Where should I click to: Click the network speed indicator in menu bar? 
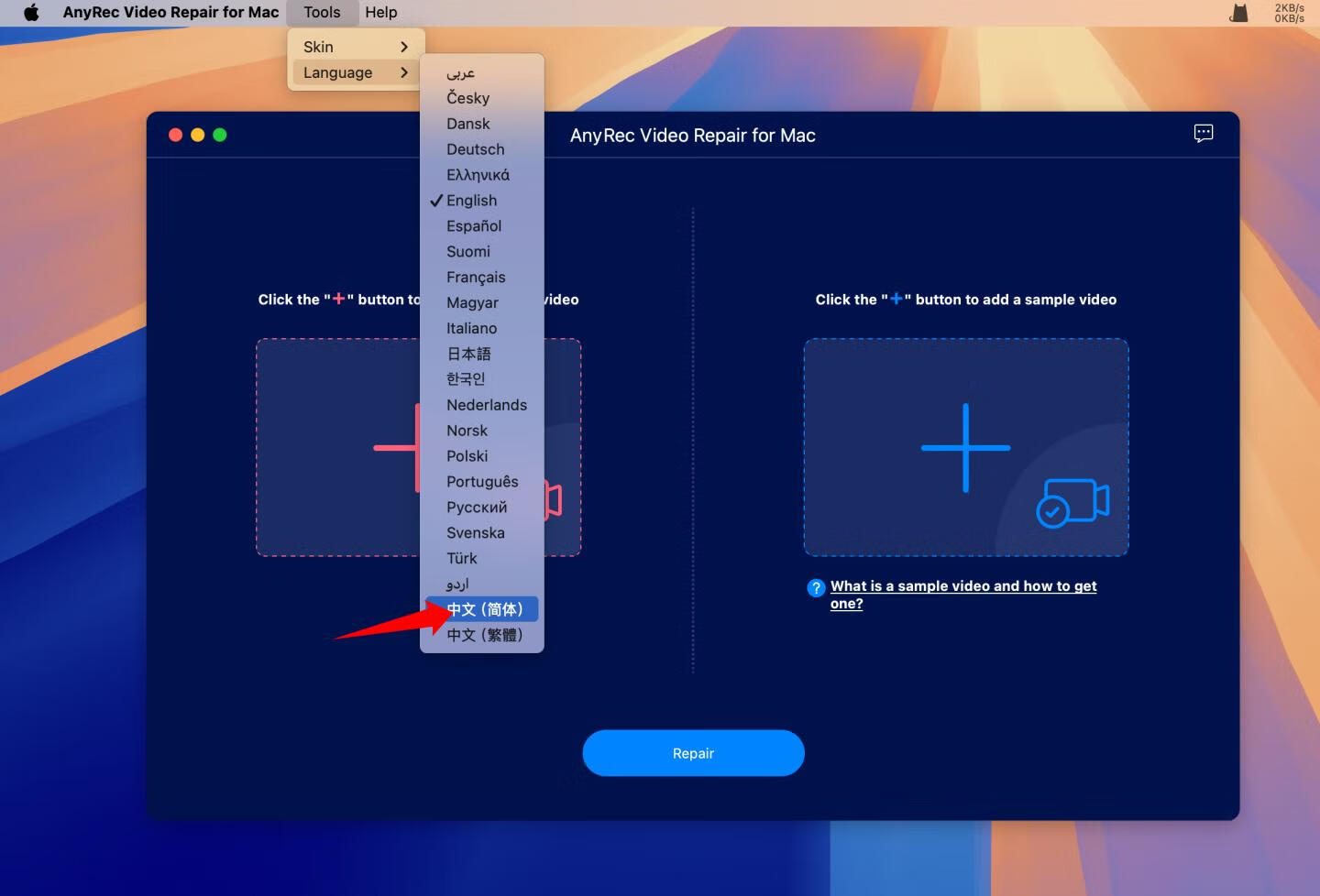pos(1289,13)
